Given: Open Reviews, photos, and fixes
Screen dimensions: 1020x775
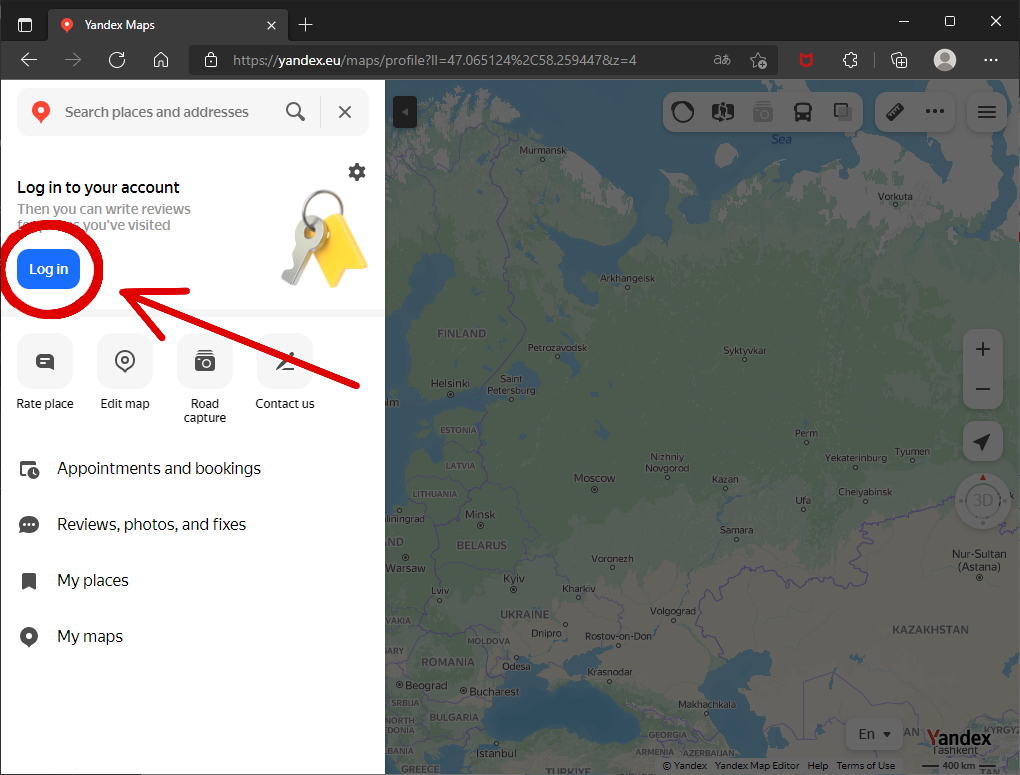Looking at the screenshot, I should coord(193,524).
